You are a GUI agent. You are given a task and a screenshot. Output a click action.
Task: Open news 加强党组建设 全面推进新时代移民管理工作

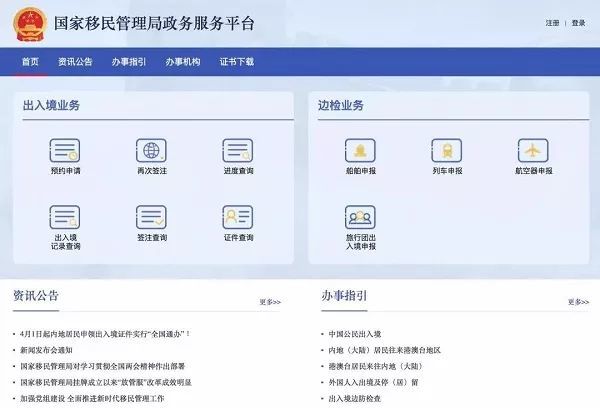pos(92,398)
